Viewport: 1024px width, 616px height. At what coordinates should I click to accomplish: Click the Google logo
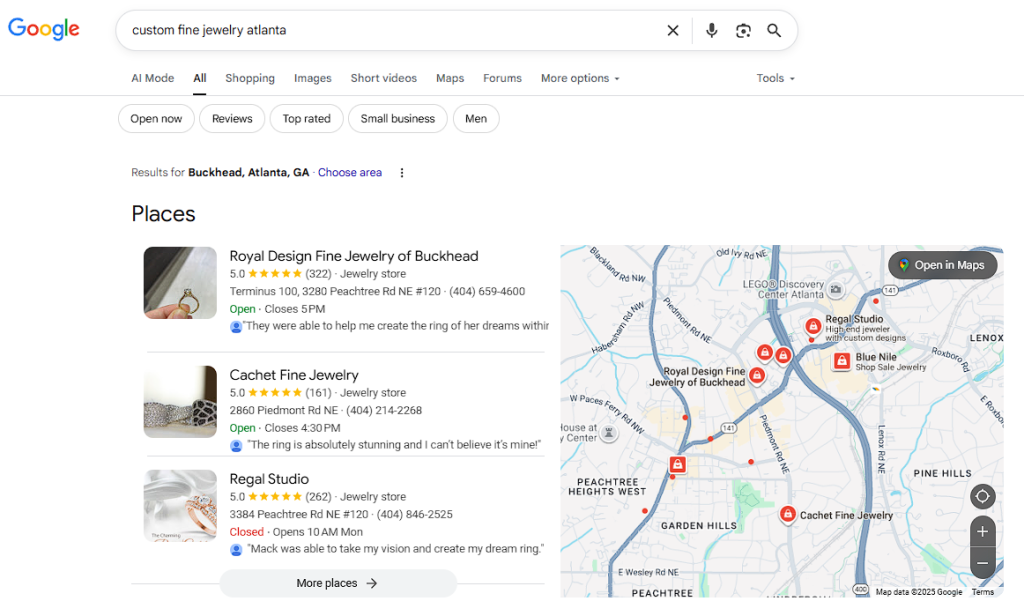click(44, 29)
